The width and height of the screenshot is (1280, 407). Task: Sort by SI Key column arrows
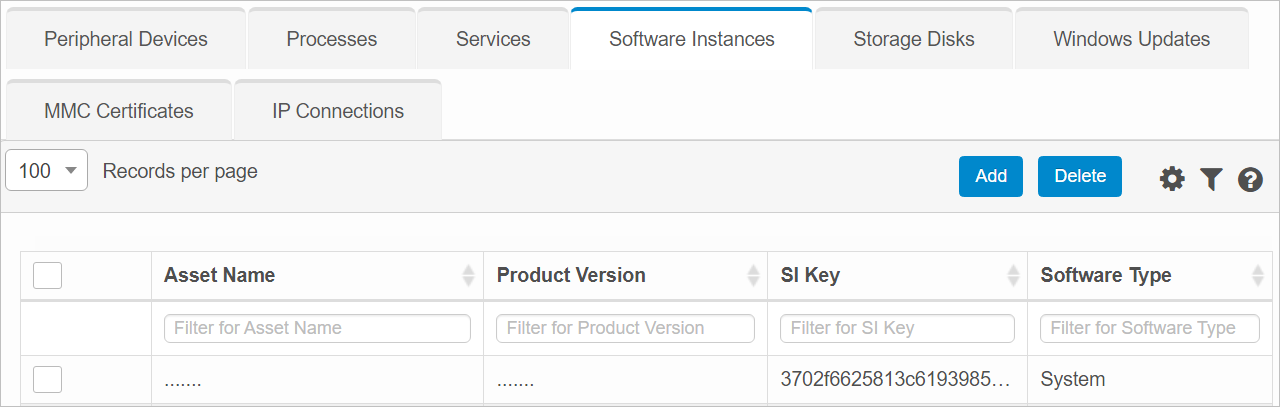click(1014, 276)
